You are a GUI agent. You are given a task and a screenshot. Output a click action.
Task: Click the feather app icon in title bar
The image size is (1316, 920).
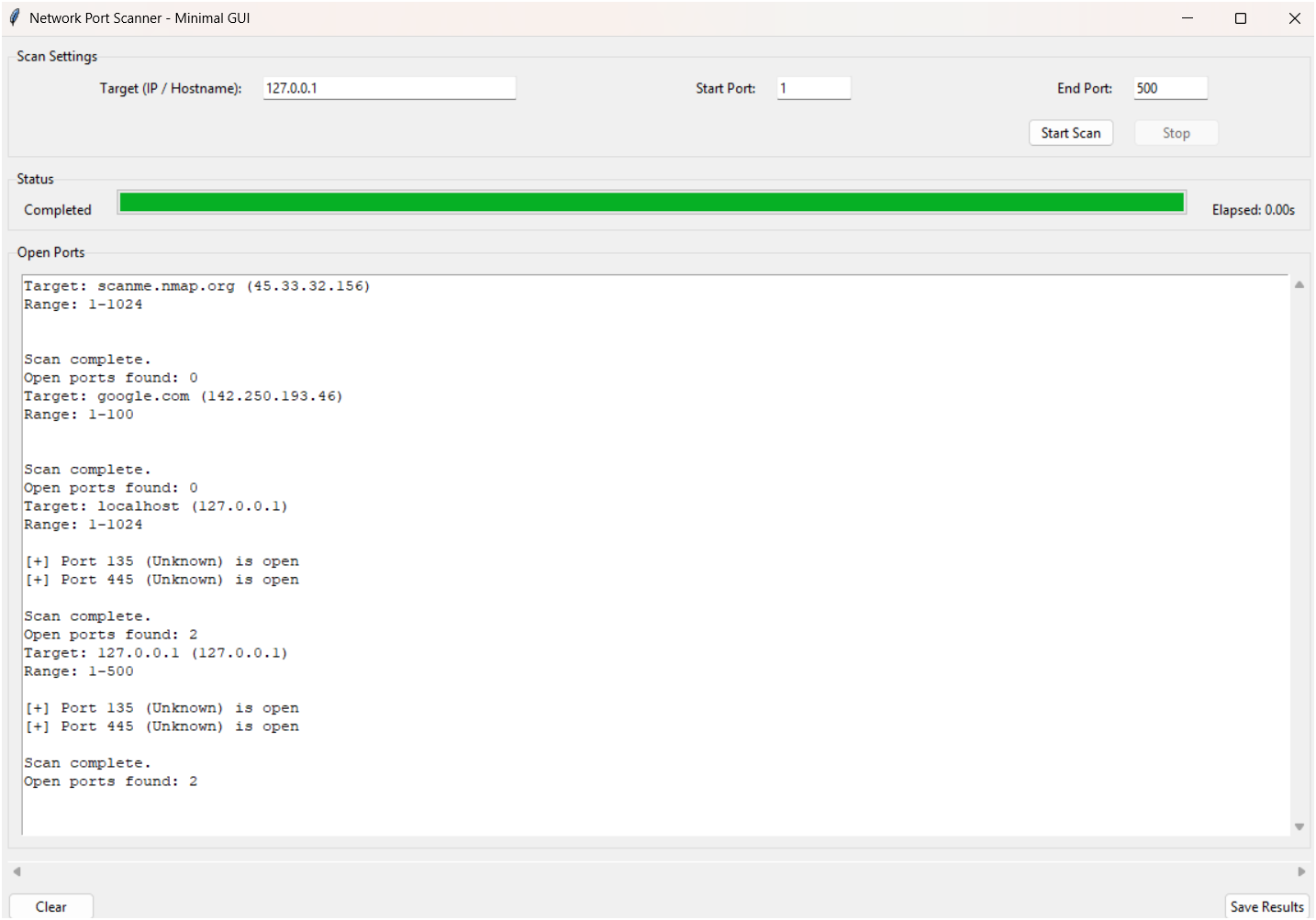point(14,17)
